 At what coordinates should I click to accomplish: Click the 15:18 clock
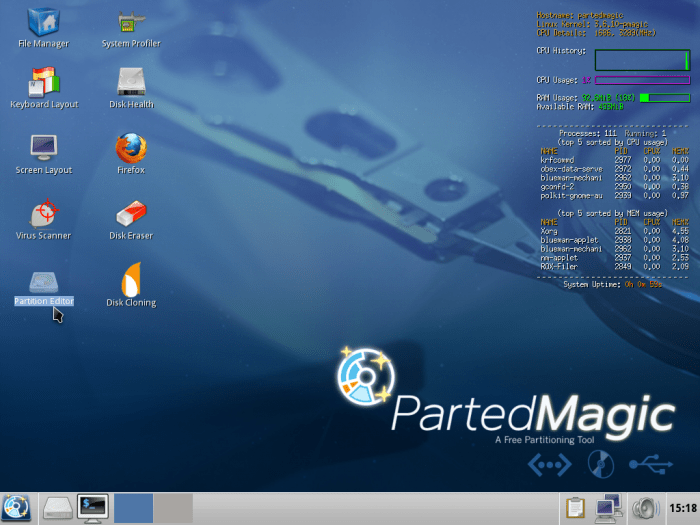[x=683, y=508]
